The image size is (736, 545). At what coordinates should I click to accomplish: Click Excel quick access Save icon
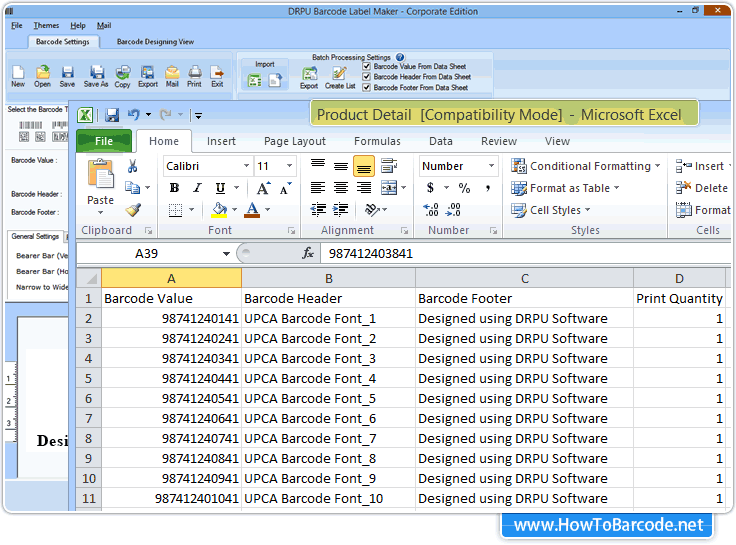point(112,115)
